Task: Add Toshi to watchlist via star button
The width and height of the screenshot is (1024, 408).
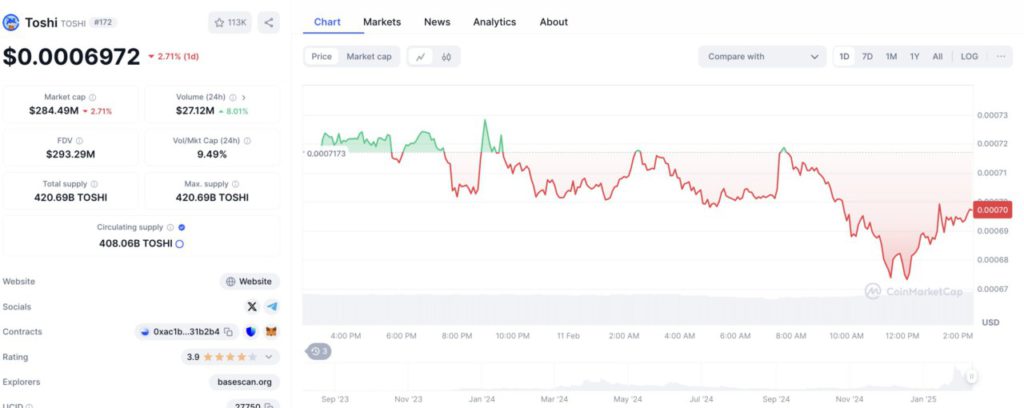Action: [231, 22]
